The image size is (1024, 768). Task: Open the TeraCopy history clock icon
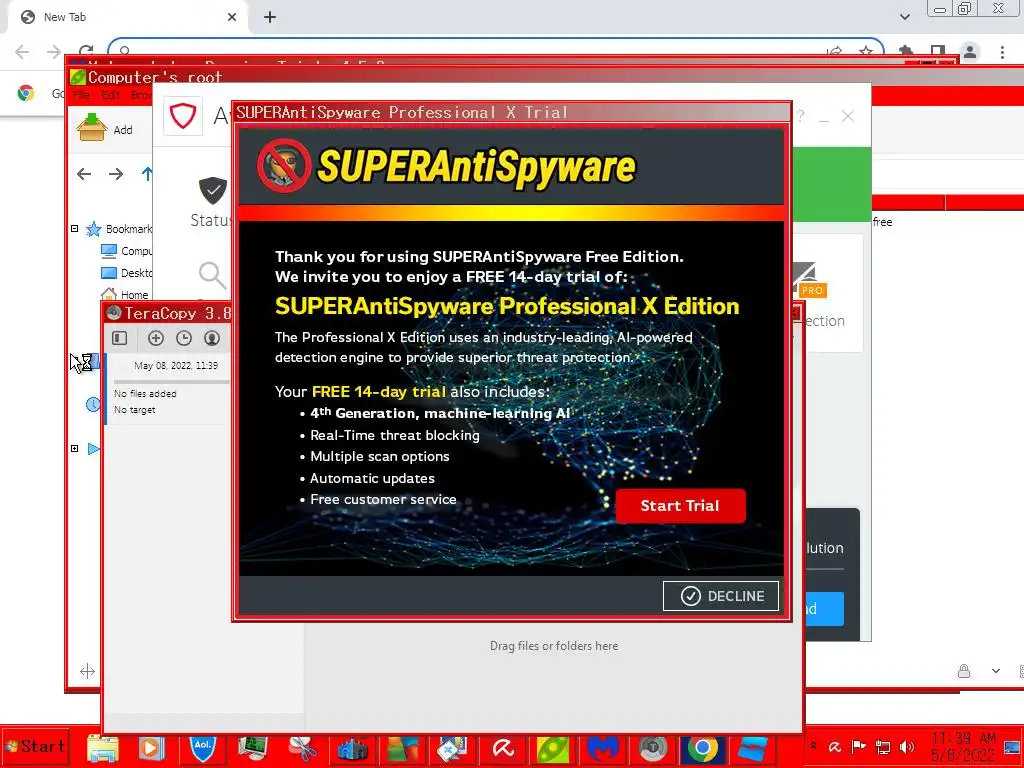184,338
